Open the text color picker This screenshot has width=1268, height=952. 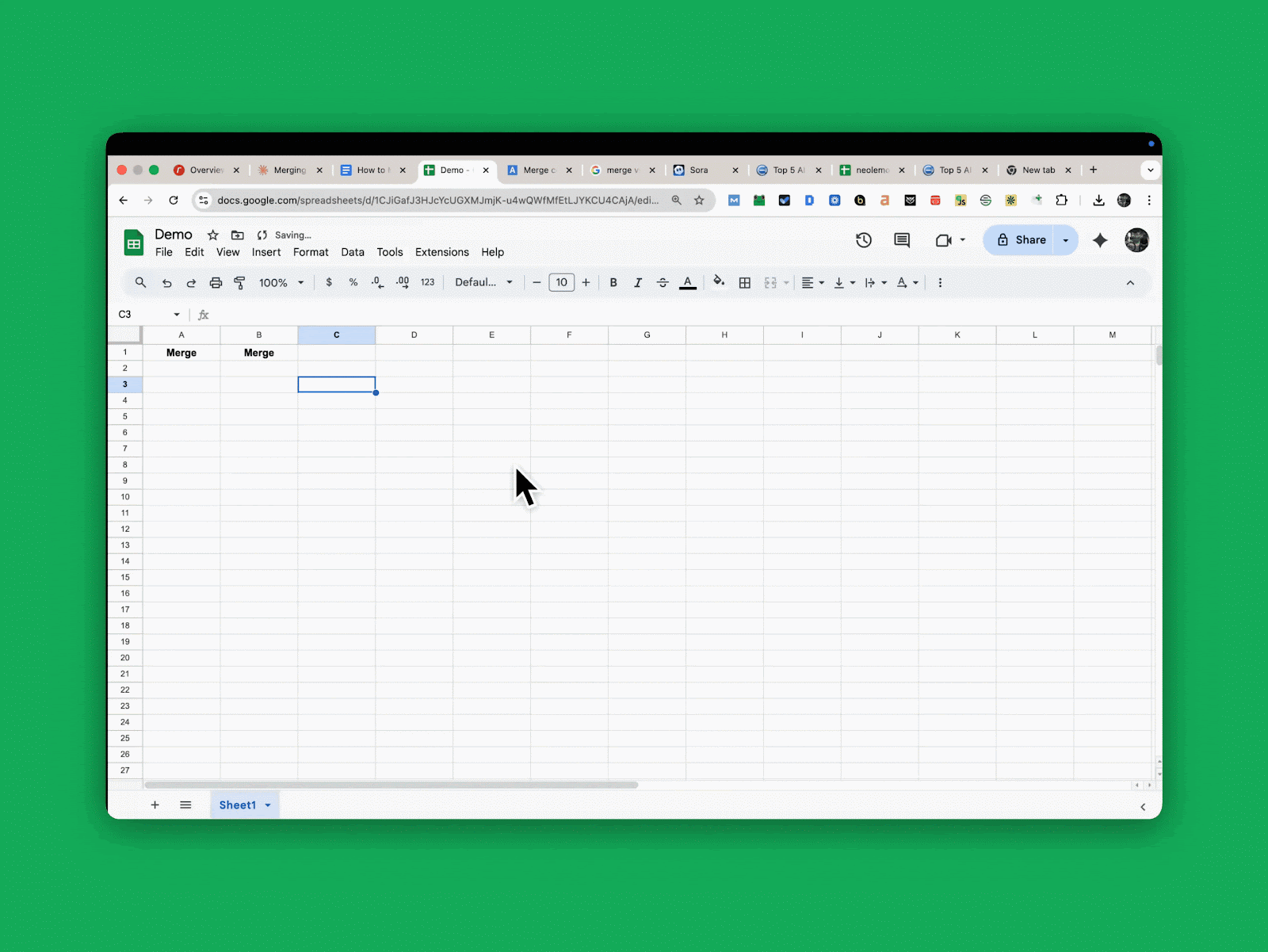tap(688, 282)
